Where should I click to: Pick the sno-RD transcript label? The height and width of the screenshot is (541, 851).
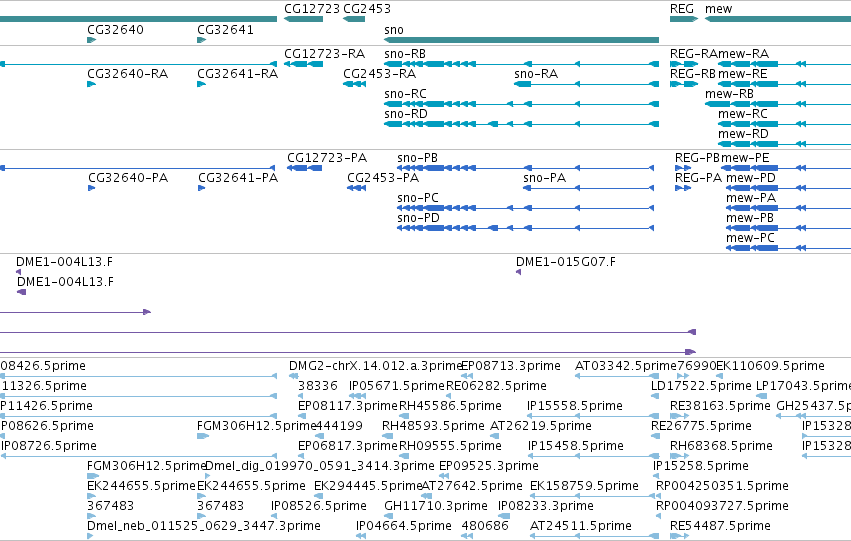pos(406,114)
